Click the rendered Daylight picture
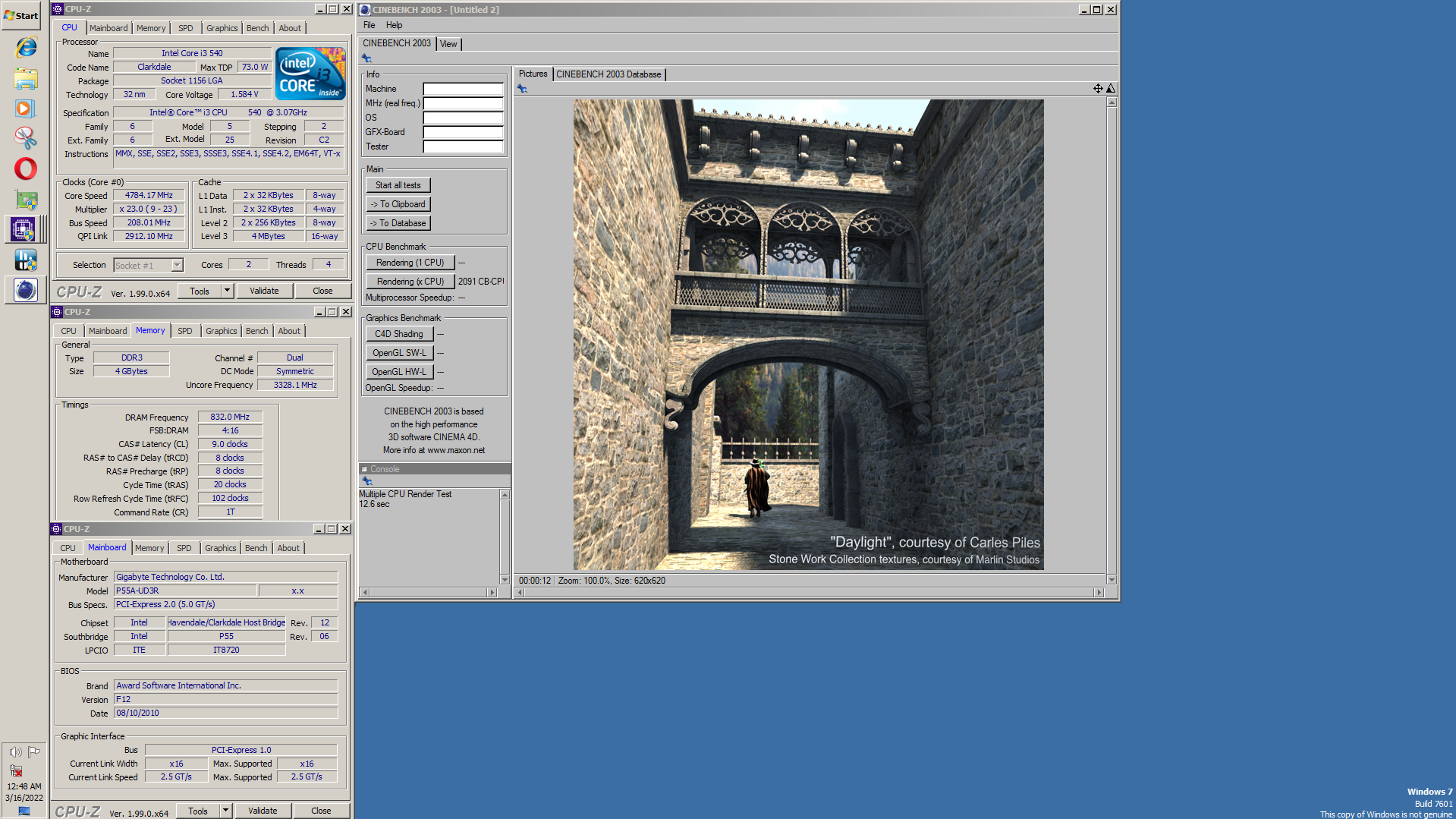The image size is (1456, 819). [x=808, y=335]
